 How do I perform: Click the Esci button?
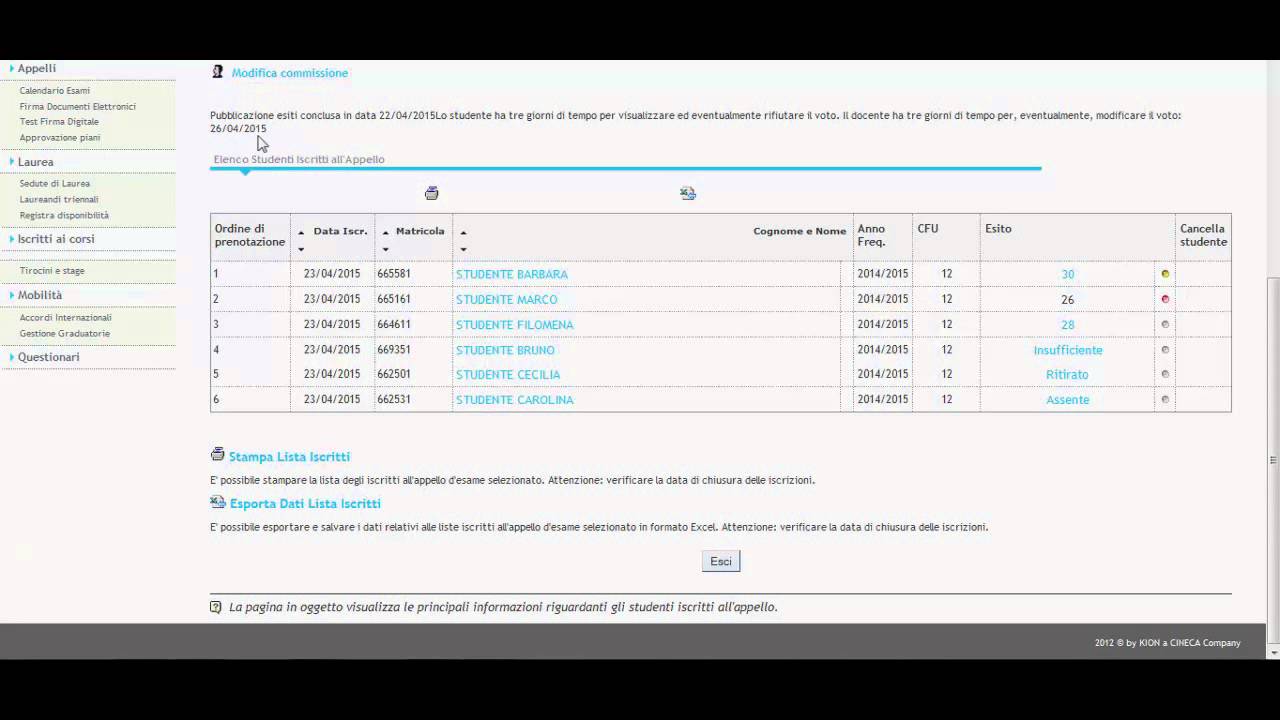pyautogui.click(x=721, y=562)
